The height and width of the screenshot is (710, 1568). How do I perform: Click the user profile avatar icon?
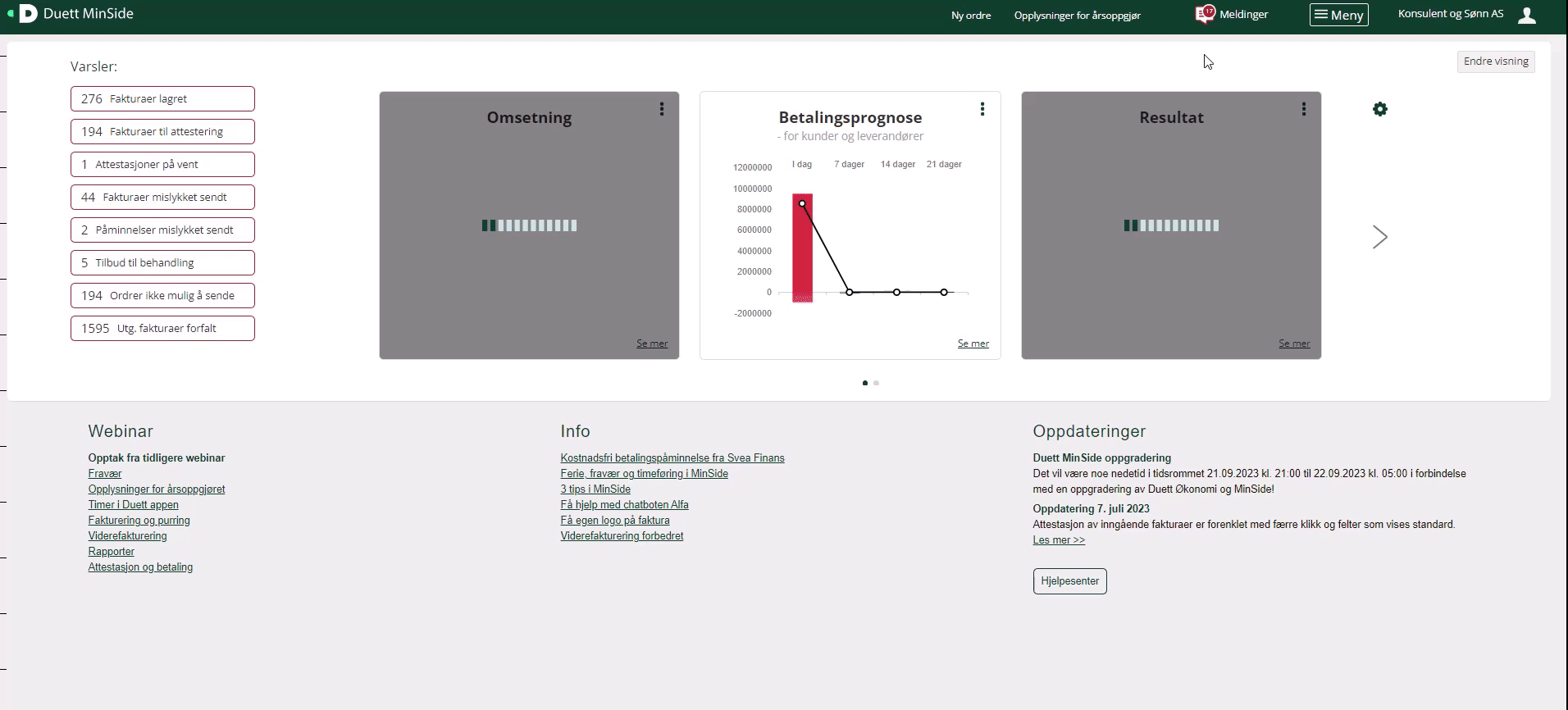coord(1526,15)
